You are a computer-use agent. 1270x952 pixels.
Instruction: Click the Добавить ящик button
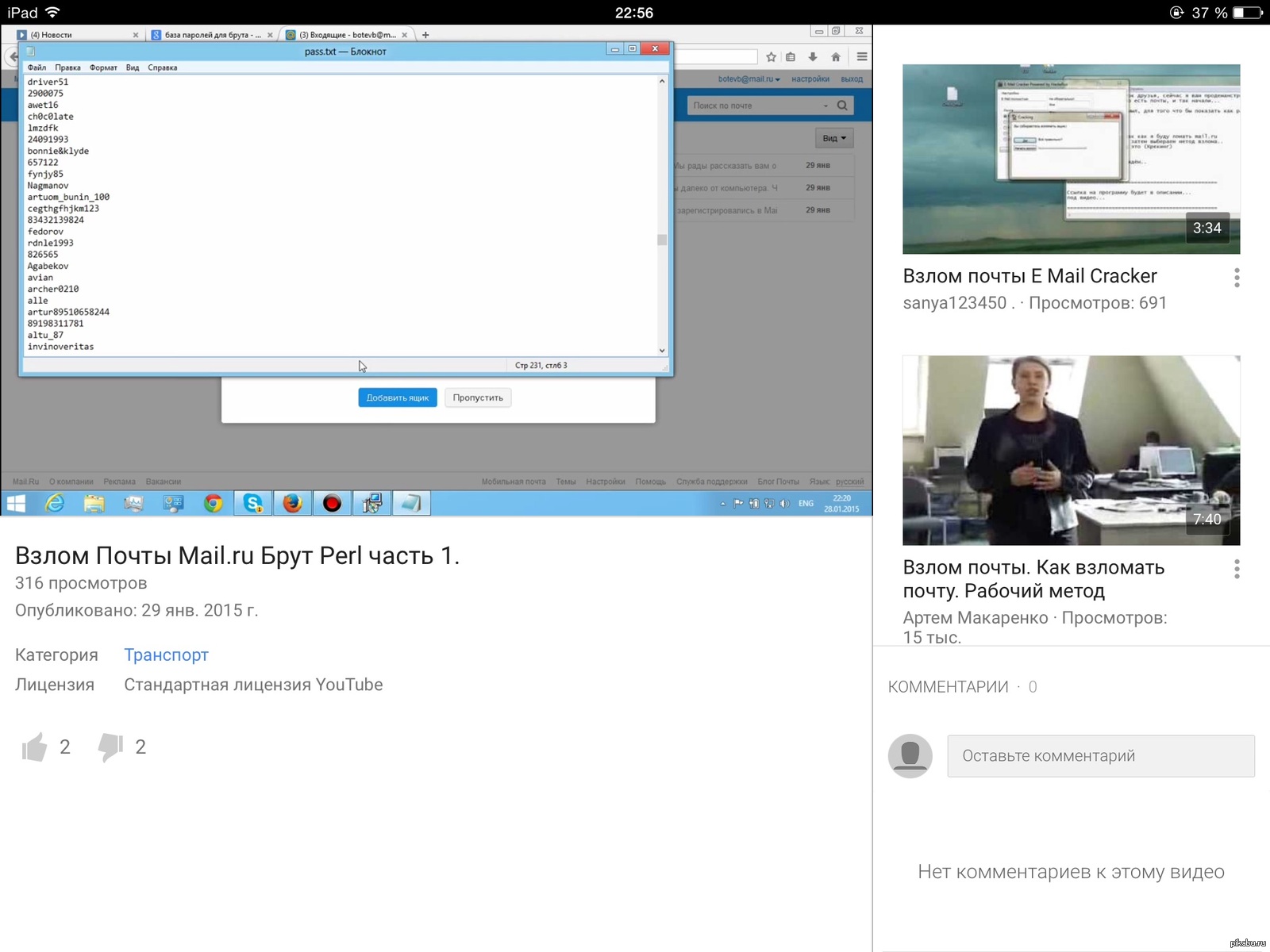click(x=398, y=397)
